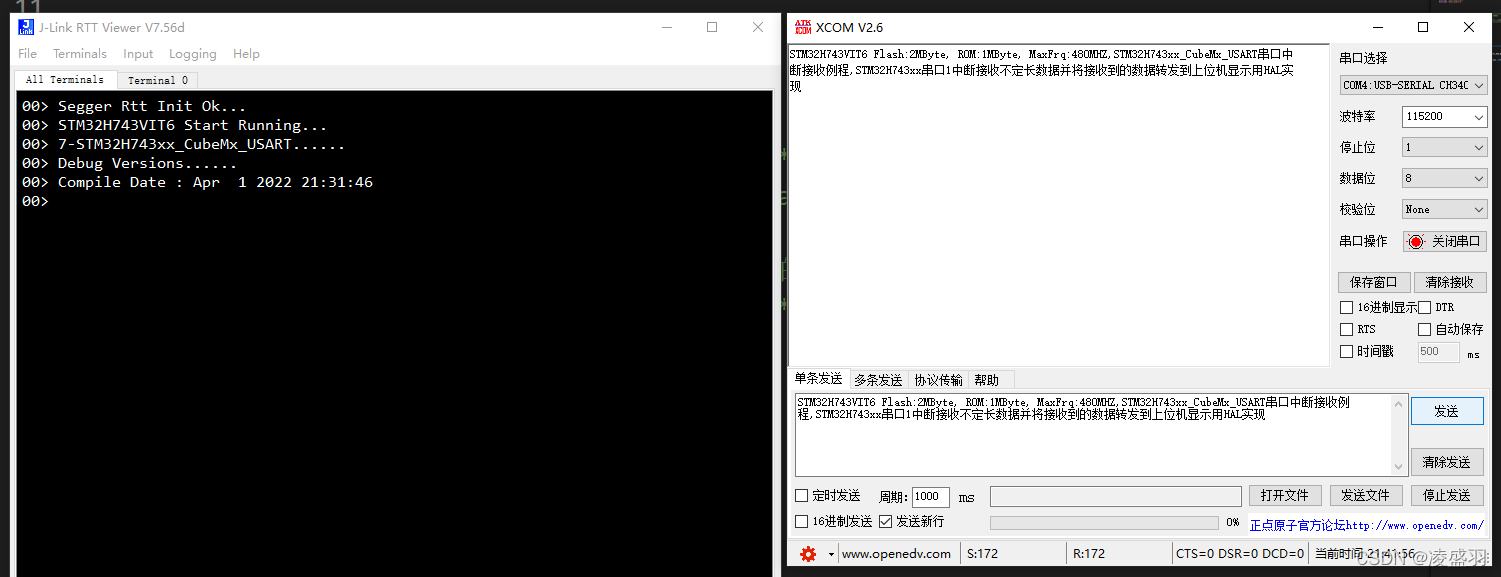
Task: Enable the 16进制显示 hex display checkbox
Action: pyautogui.click(x=1346, y=308)
